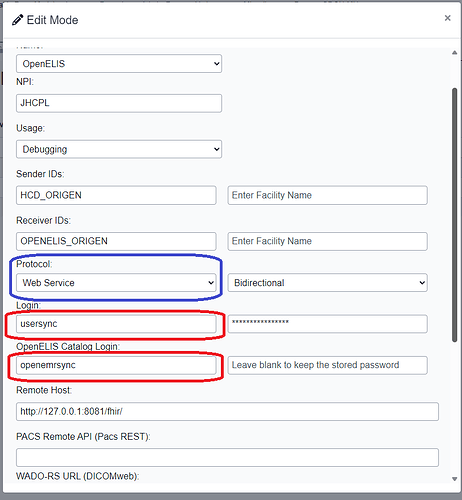This screenshot has height=500, width=462.
Task: Click the Sender facility name field
Action: coord(327,195)
